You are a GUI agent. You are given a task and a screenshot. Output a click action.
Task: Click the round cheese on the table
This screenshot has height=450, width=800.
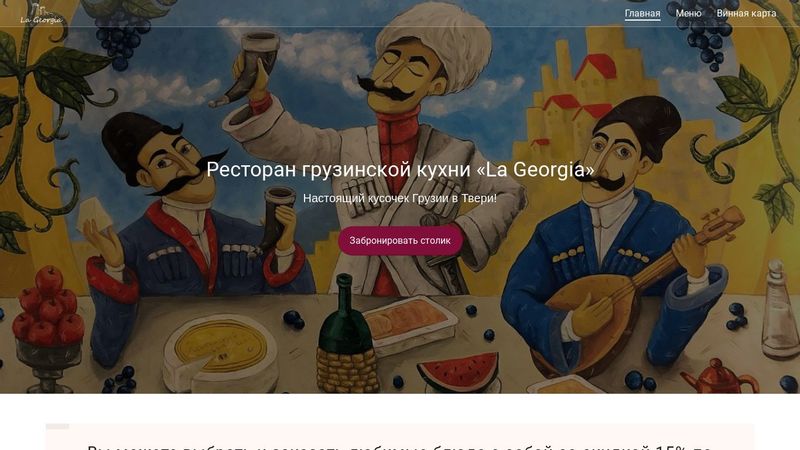pyautogui.click(x=220, y=353)
